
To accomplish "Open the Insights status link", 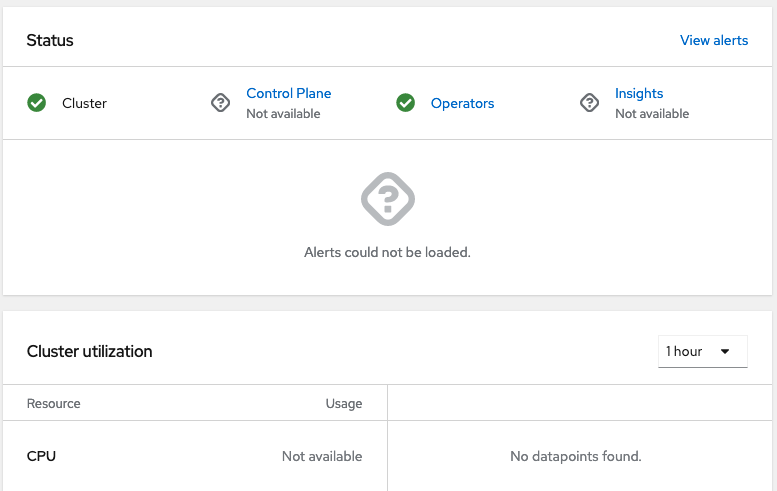I will (x=639, y=93).
